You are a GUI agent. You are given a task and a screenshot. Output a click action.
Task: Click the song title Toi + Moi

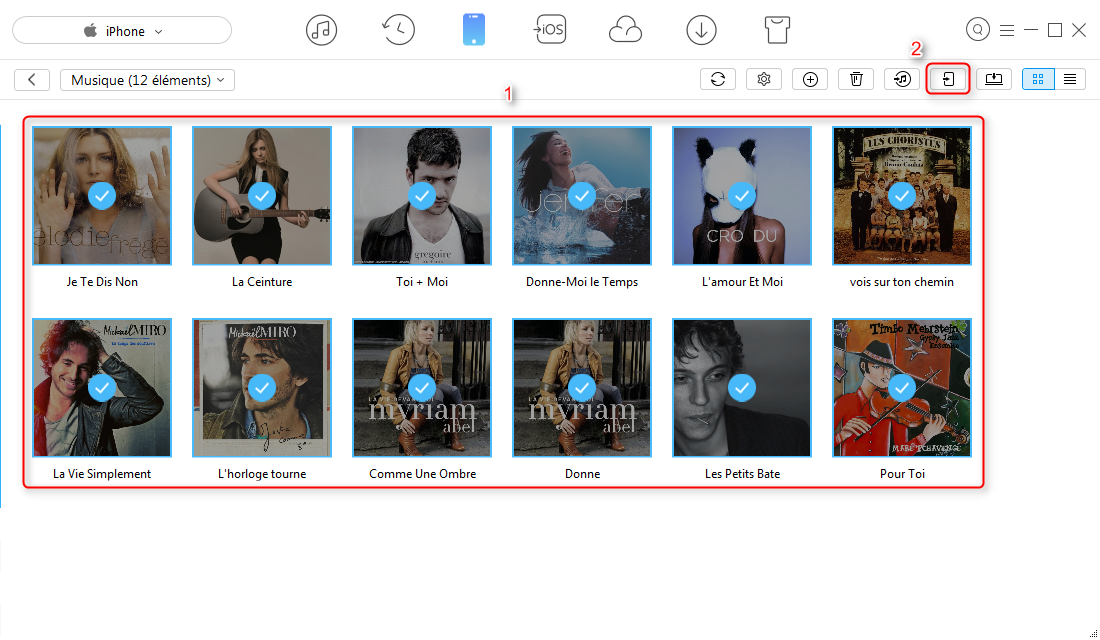click(422, 282)
